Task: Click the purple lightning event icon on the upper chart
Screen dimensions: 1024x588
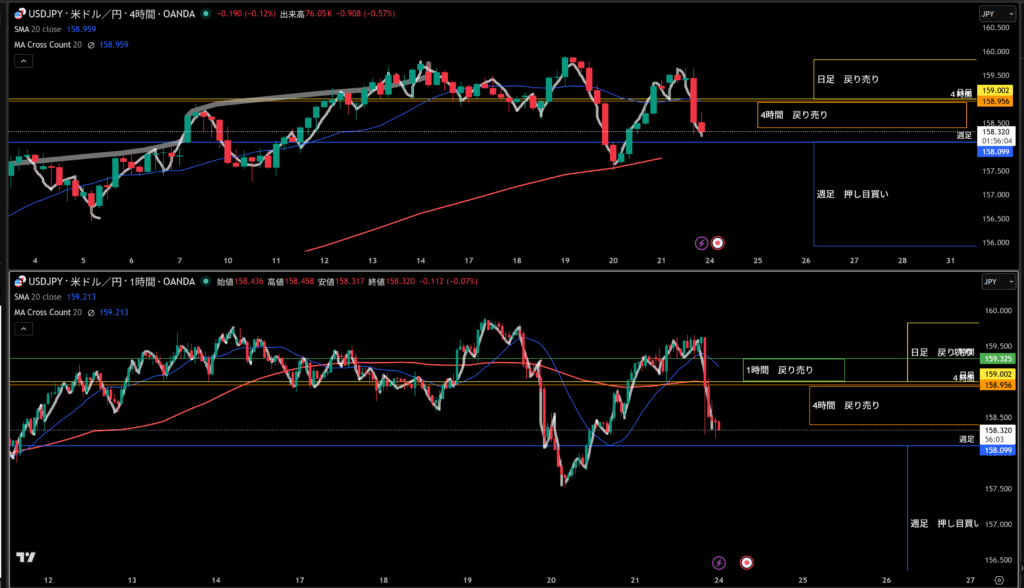Action: (701, 242)
